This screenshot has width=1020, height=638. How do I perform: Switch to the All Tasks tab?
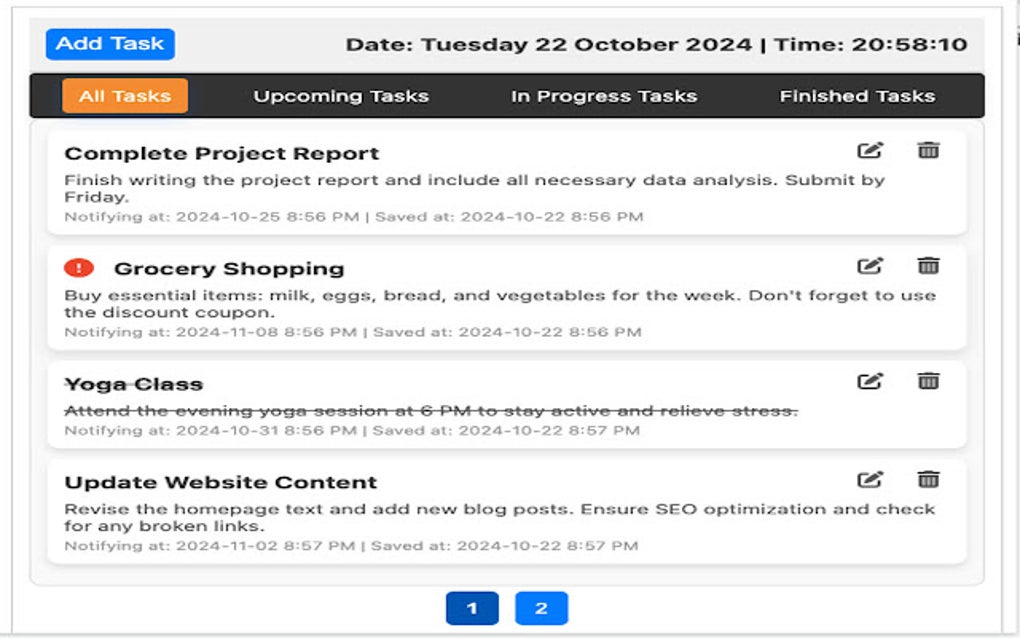(124, 96)
